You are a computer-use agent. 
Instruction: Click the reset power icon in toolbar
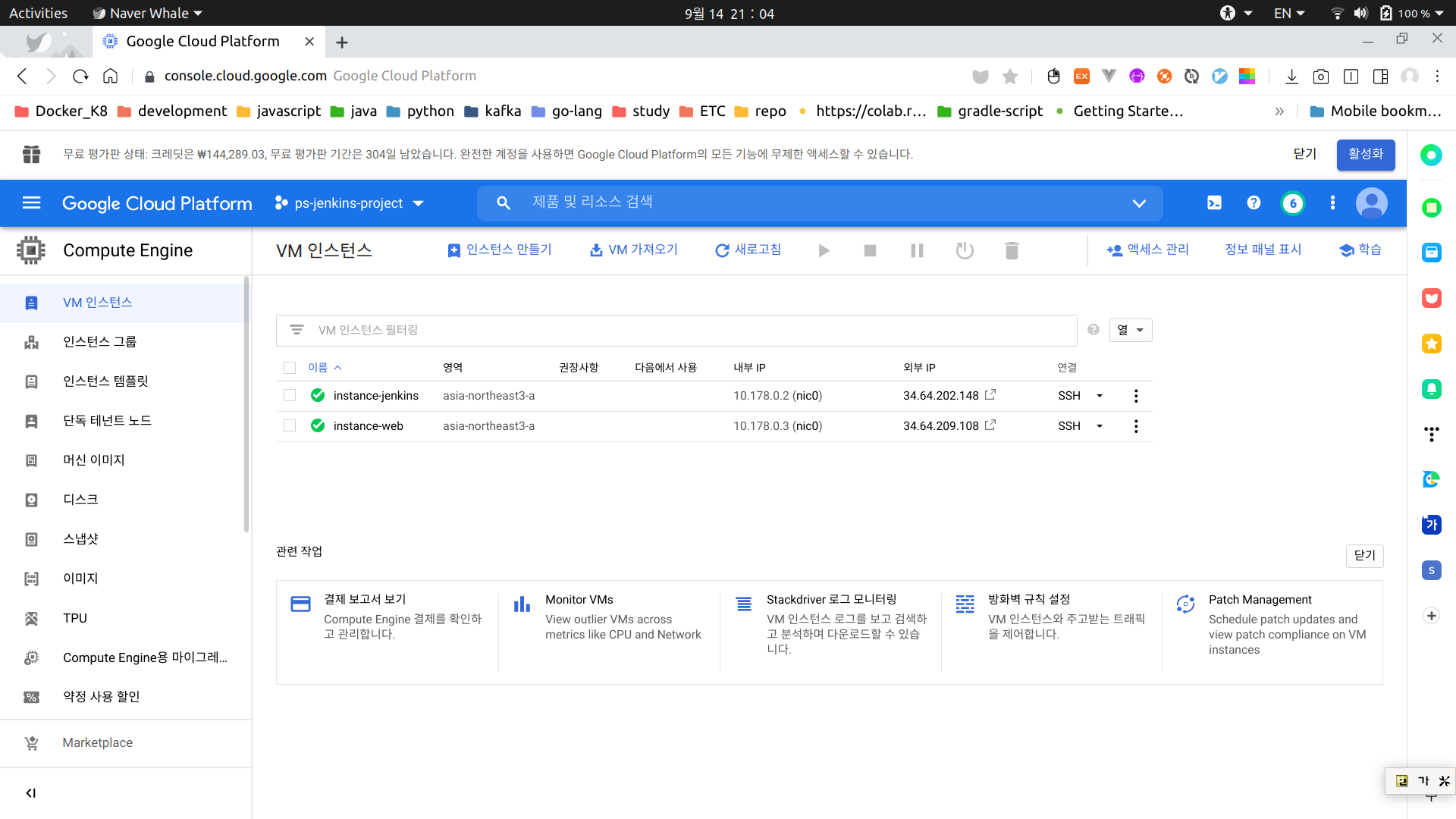965,250
